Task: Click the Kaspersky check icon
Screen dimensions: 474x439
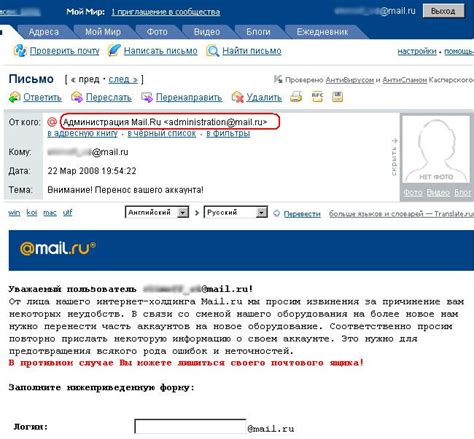Action: click(x=278, y=79)
